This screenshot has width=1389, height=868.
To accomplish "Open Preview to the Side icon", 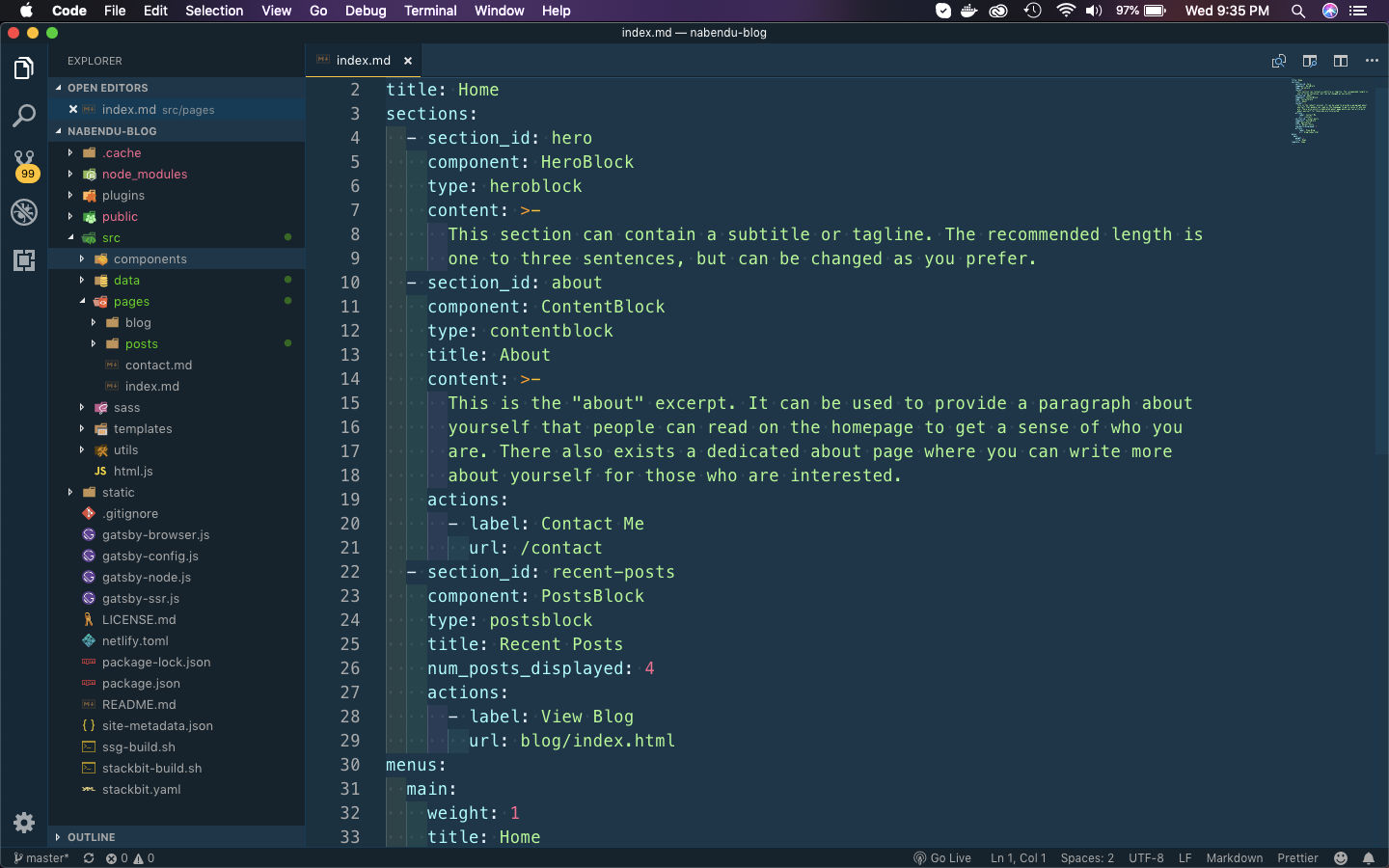I will click(1310, 61).
